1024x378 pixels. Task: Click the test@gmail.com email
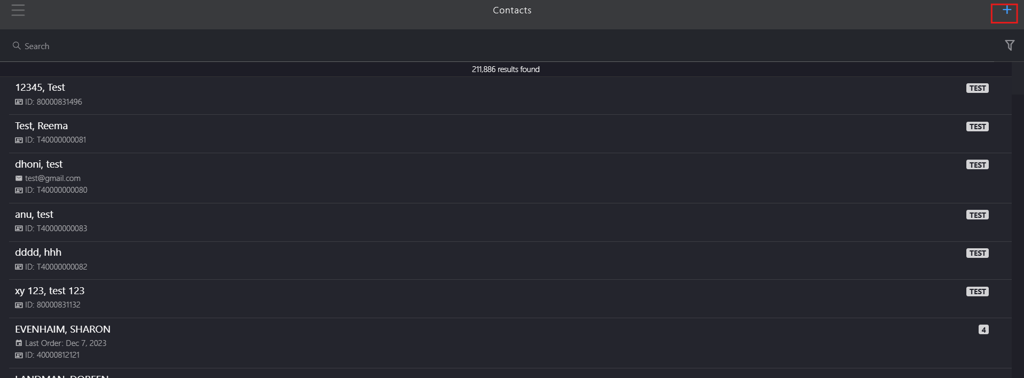pyautogui.click(x=53, y=178)
